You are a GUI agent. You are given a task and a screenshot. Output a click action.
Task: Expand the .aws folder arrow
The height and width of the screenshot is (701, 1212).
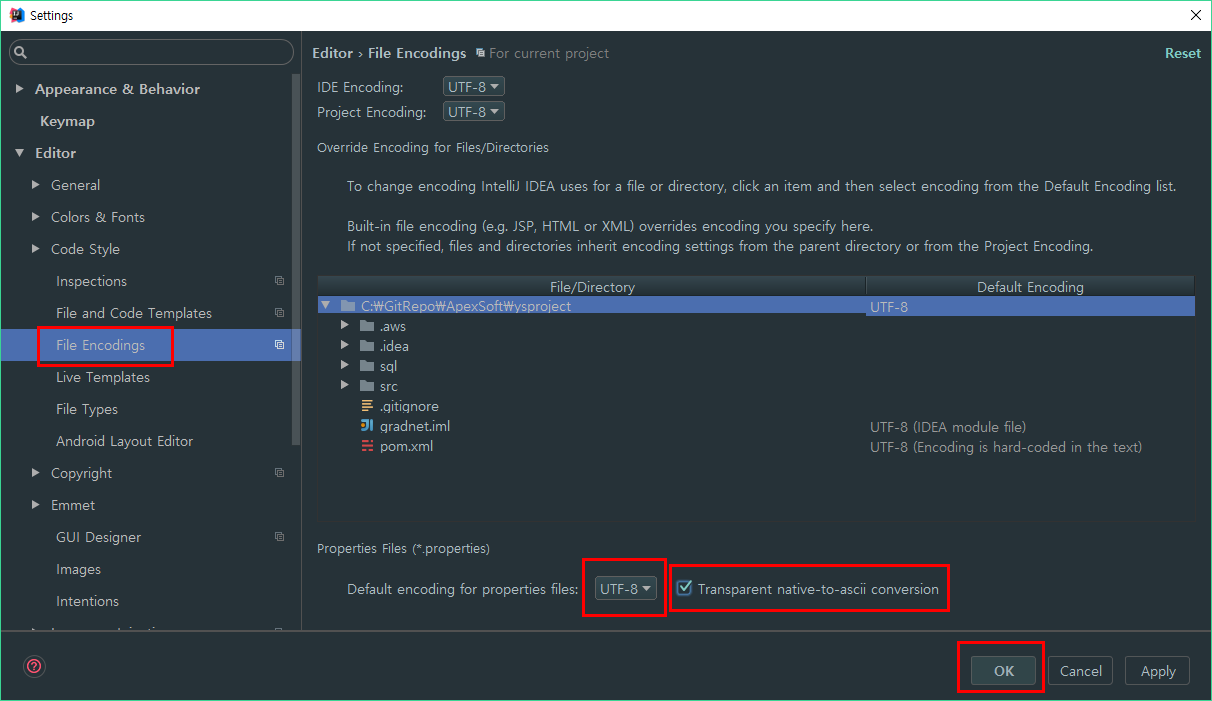point(345,326)
